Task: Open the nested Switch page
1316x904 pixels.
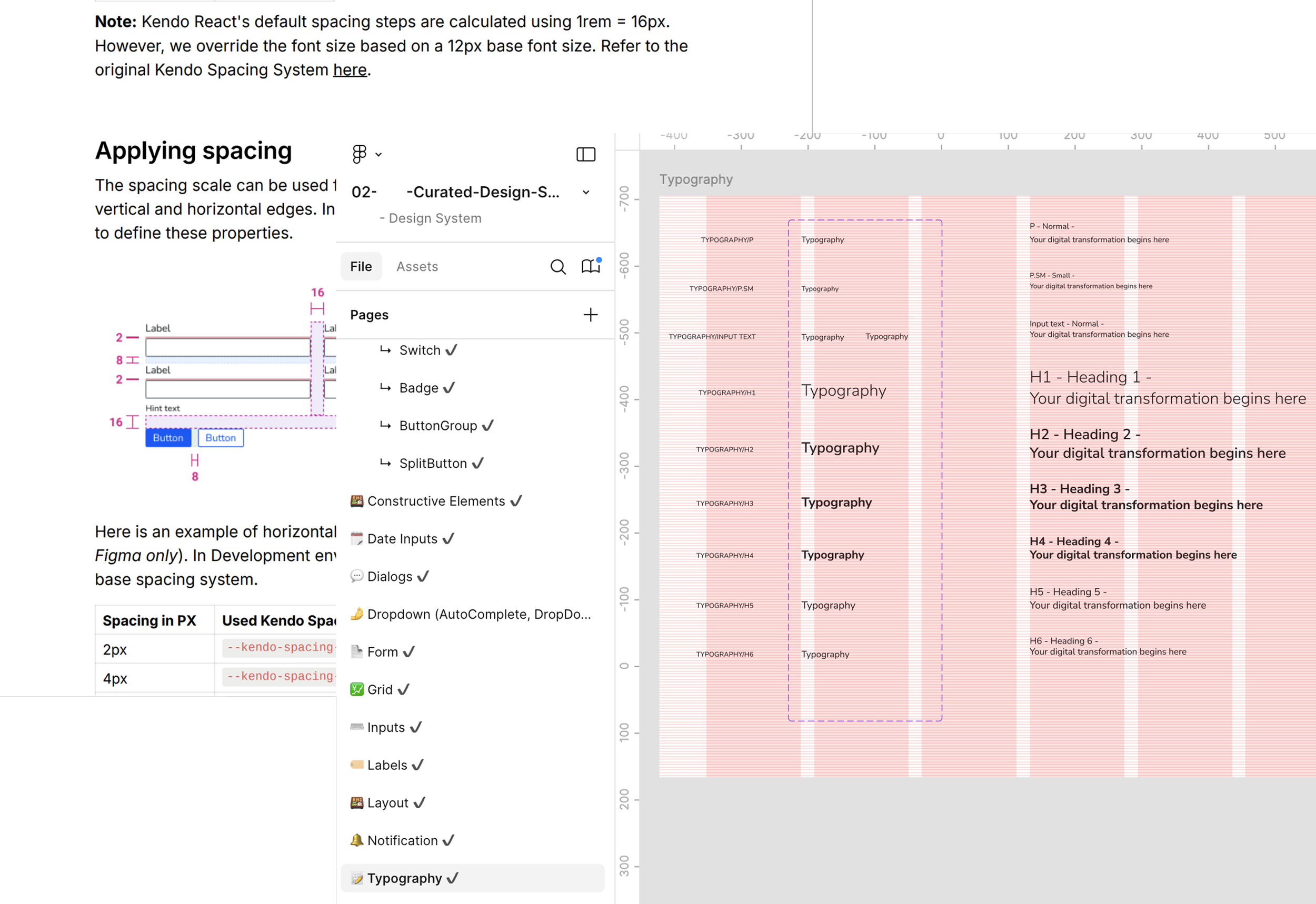Action: 420,350
